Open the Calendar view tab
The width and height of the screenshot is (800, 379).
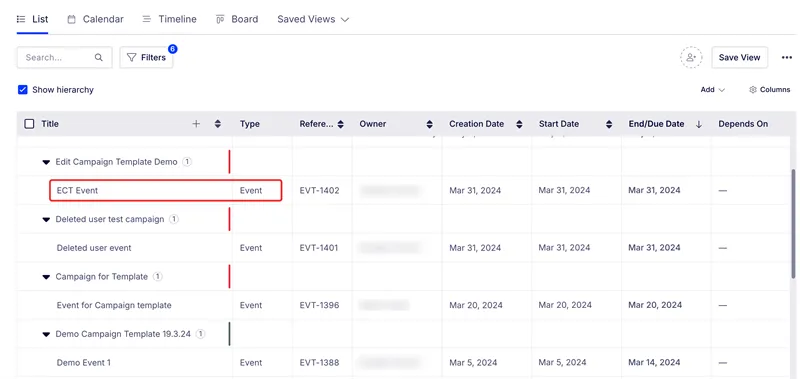(95, 19)
